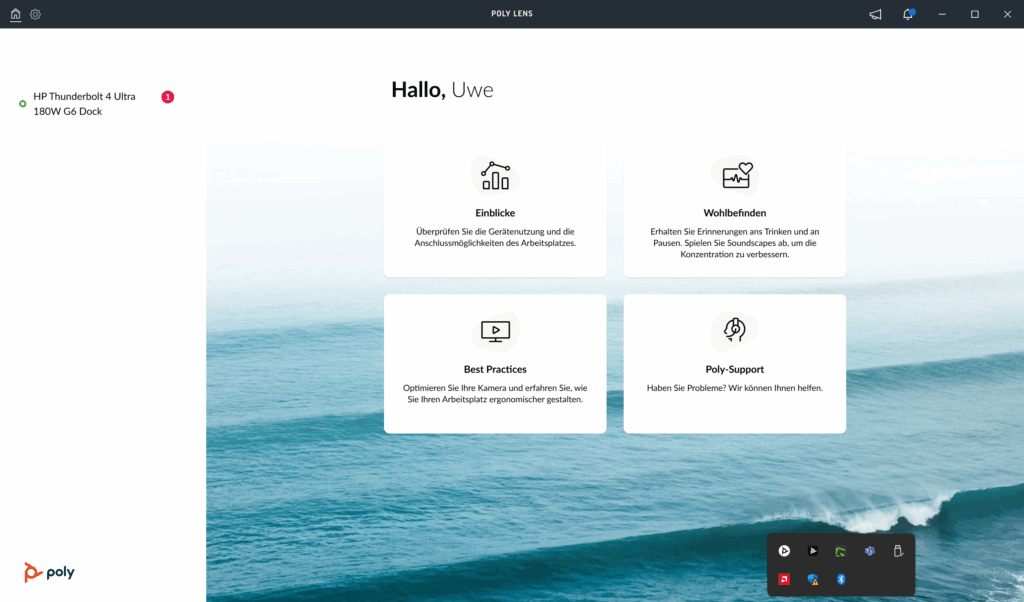Click the Bluetooth icon in system tray
Viewport: 1024px width, 602px height.
pyautogui.click(x=841, y=579)
